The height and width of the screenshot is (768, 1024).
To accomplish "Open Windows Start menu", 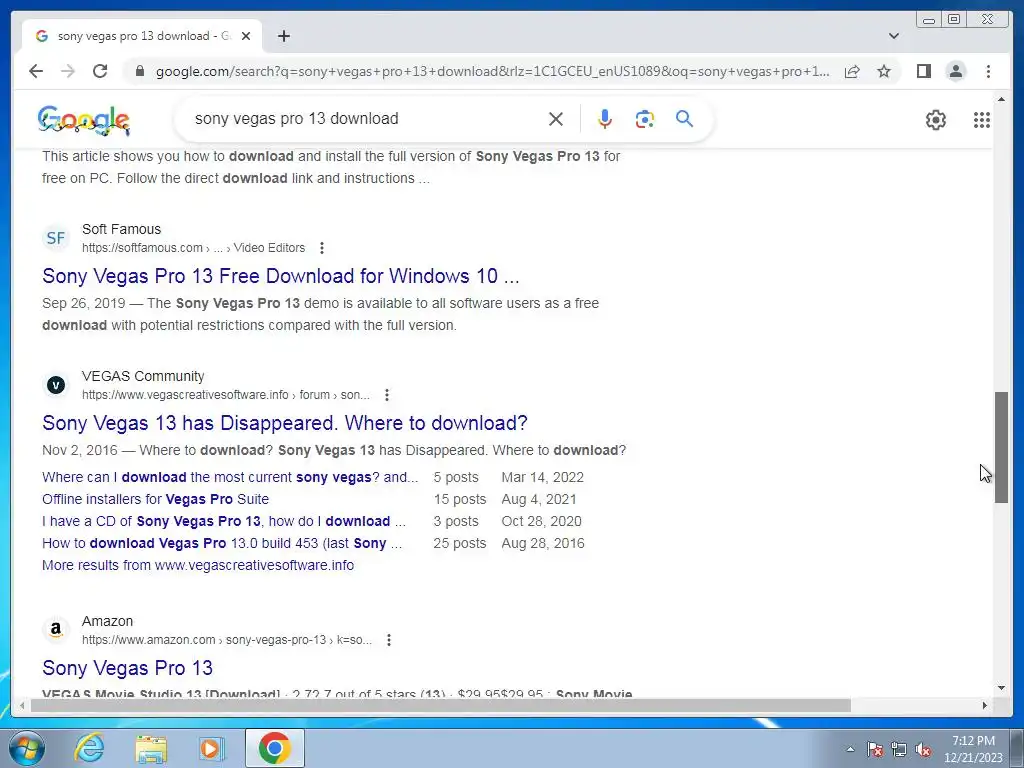I will tap(27, 748).
